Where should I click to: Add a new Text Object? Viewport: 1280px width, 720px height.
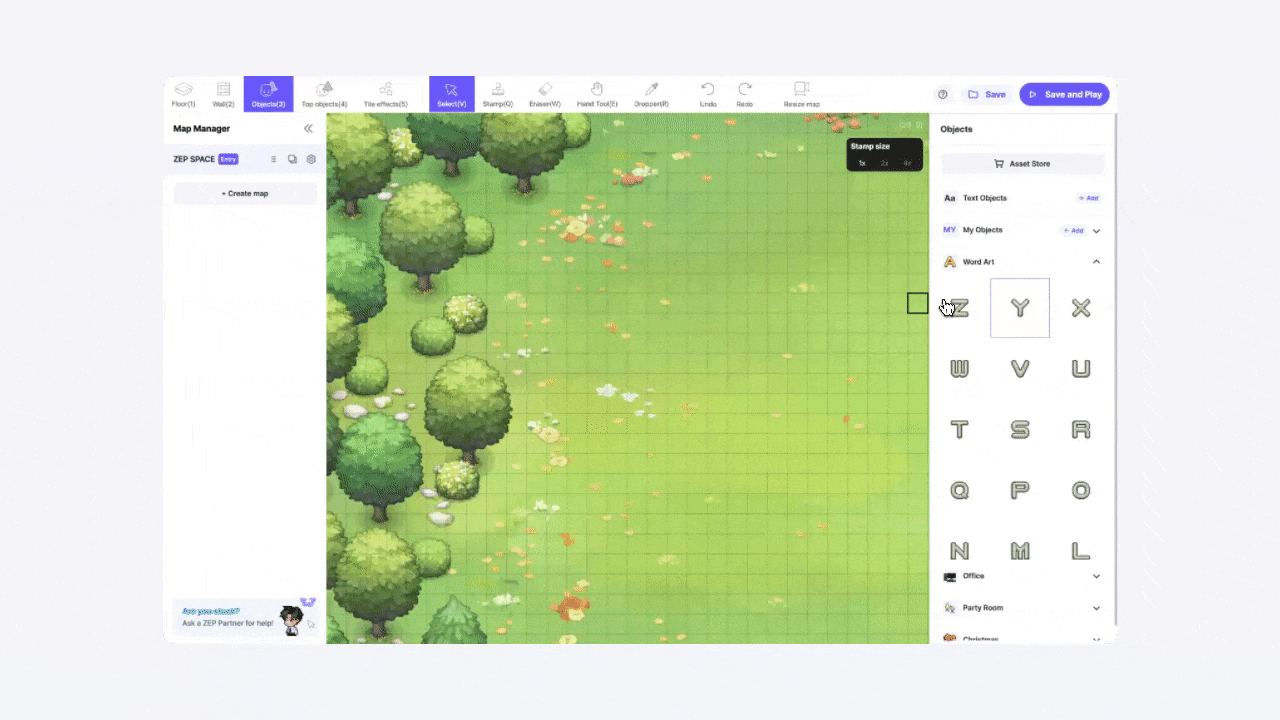pos(1088,198)
